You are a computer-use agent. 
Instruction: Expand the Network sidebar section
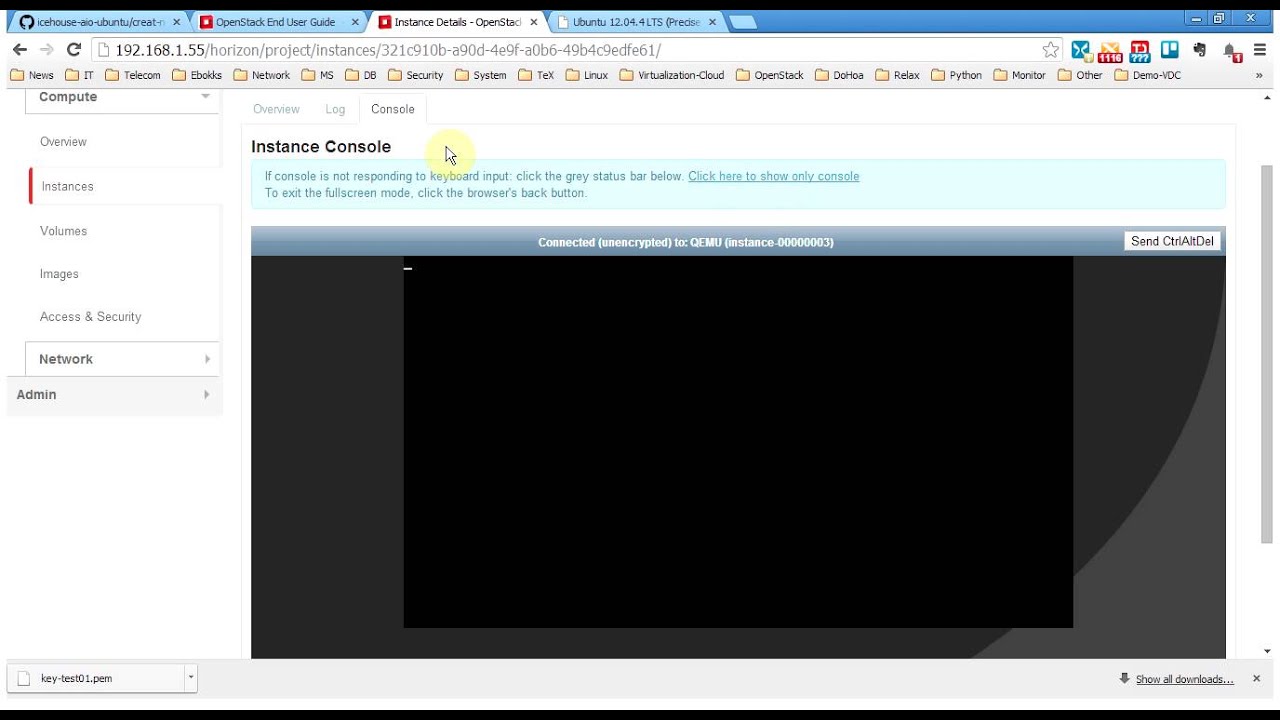click(x=207, y=359)
